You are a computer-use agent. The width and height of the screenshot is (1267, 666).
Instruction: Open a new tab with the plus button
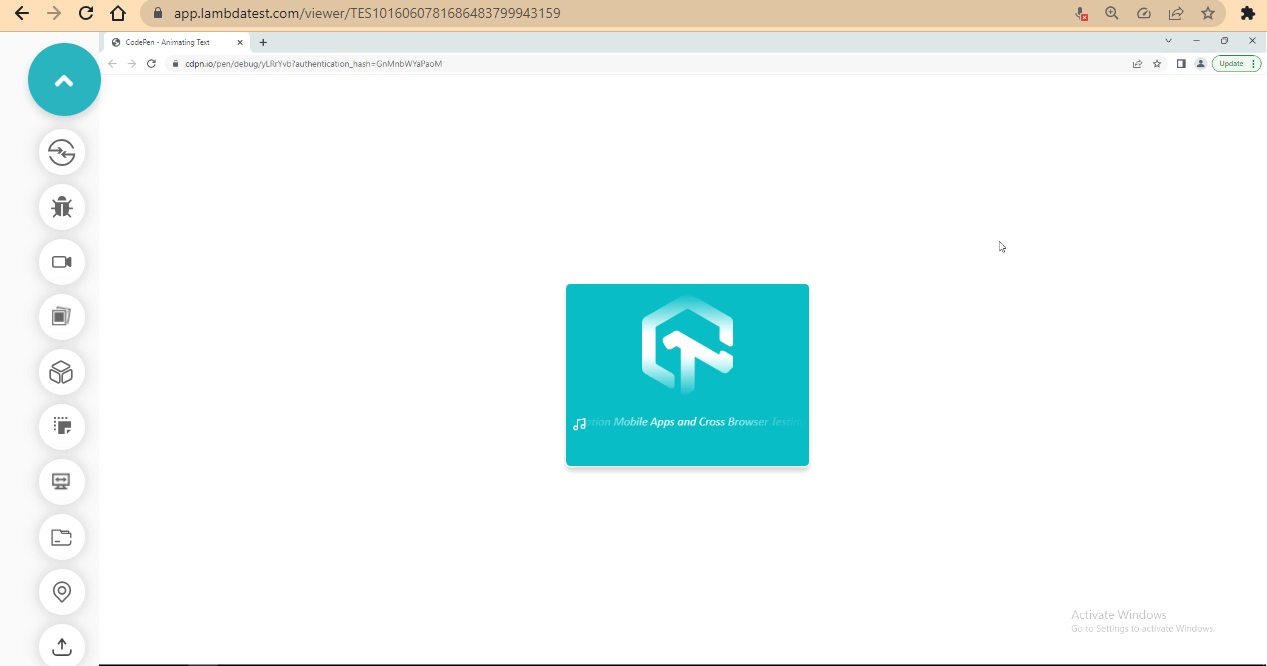(262, 42)
